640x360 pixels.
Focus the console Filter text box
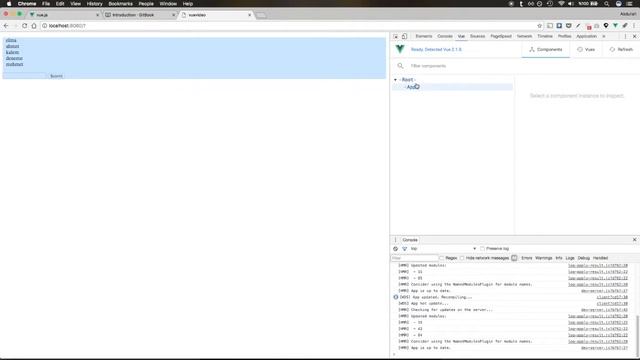414,258
